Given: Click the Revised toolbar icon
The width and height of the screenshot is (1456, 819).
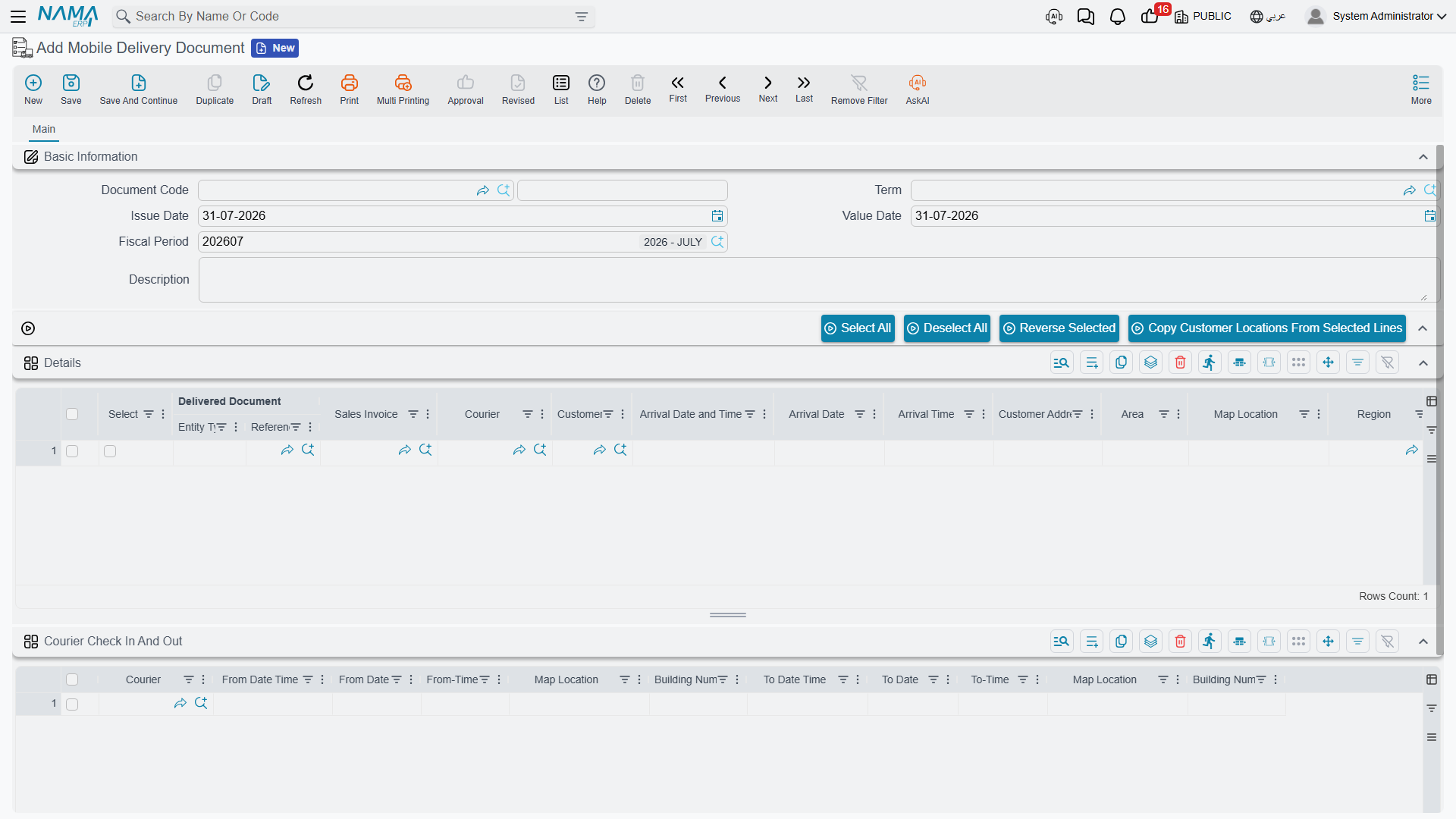Looking at the screenshot, I should tap(518, 89).
